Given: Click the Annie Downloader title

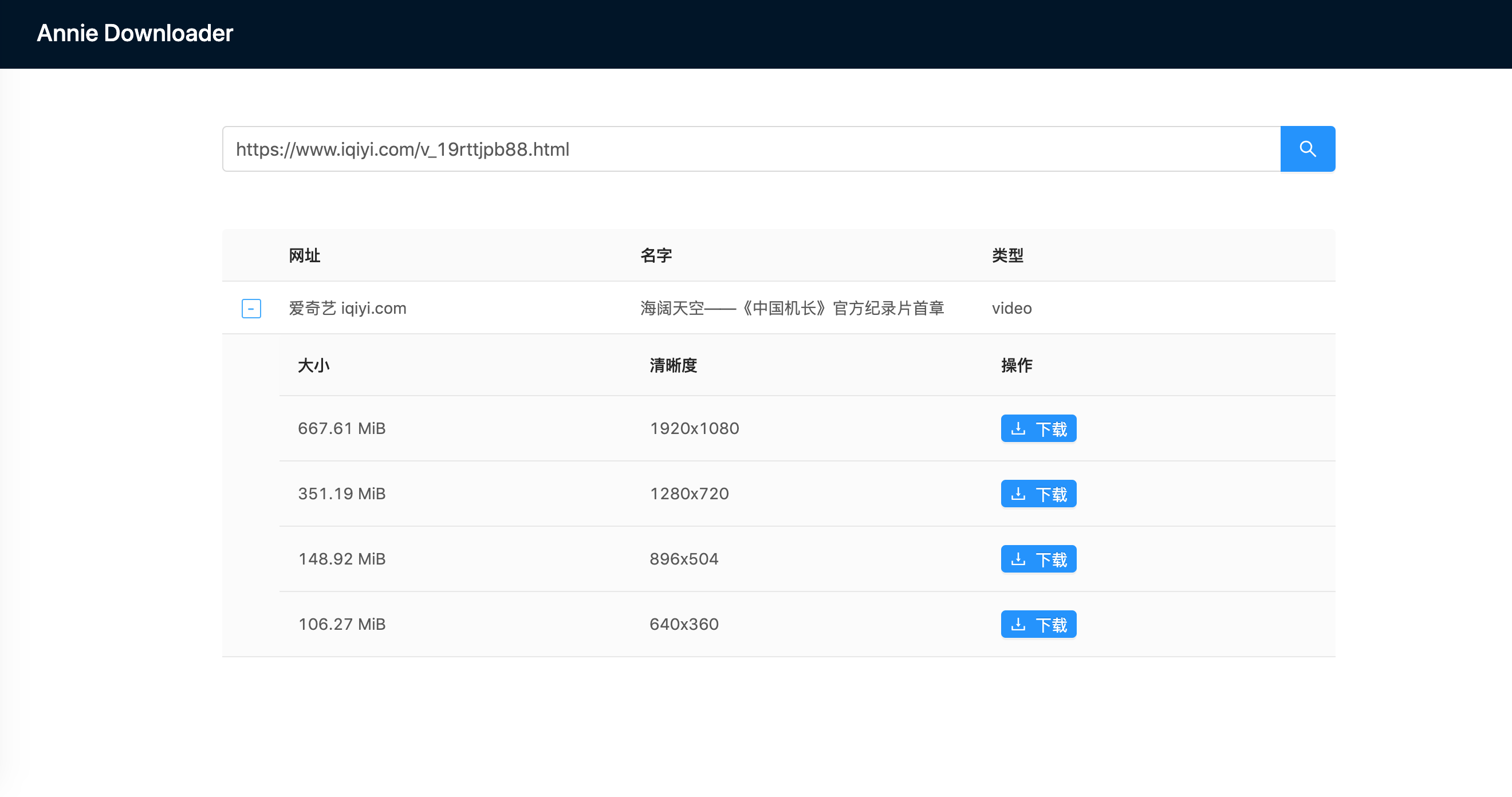Looking at the screenshot, I should click(135, 33).
